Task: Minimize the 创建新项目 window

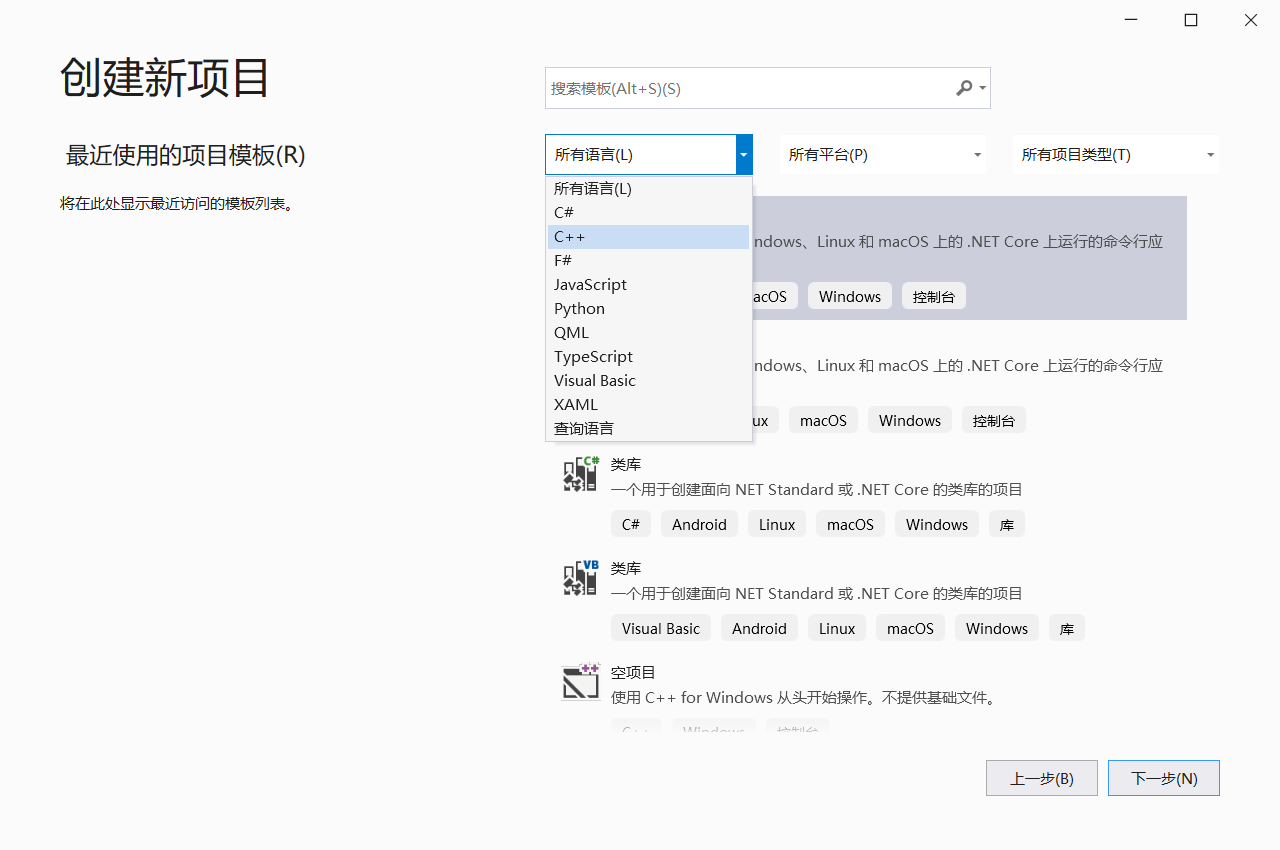Action: pos(1131,20)
